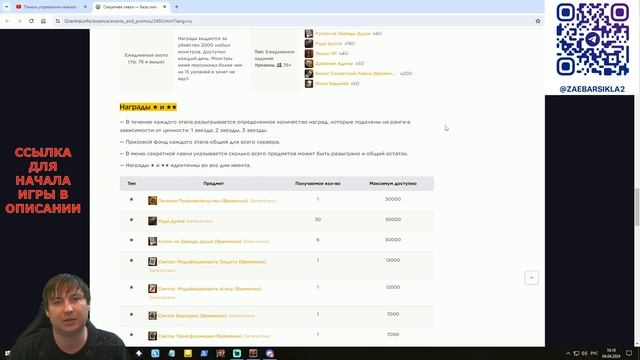Click the Модифицировать Атаку scroll icon
The height and width of the screenshot is (360, 640).
(152, 289)
